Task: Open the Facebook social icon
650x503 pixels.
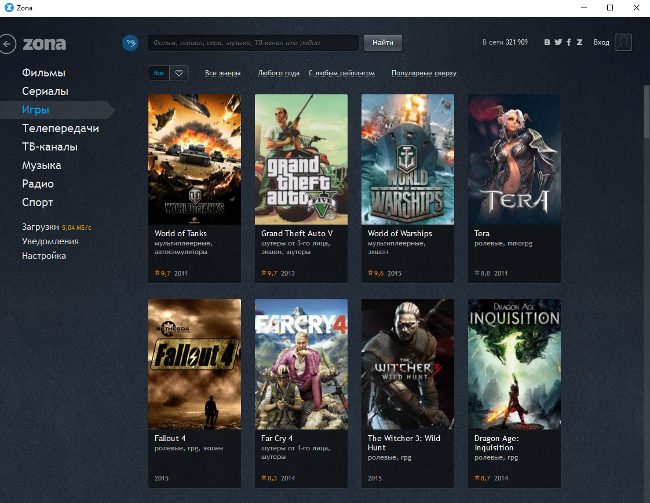Action: tap(569, 43)
